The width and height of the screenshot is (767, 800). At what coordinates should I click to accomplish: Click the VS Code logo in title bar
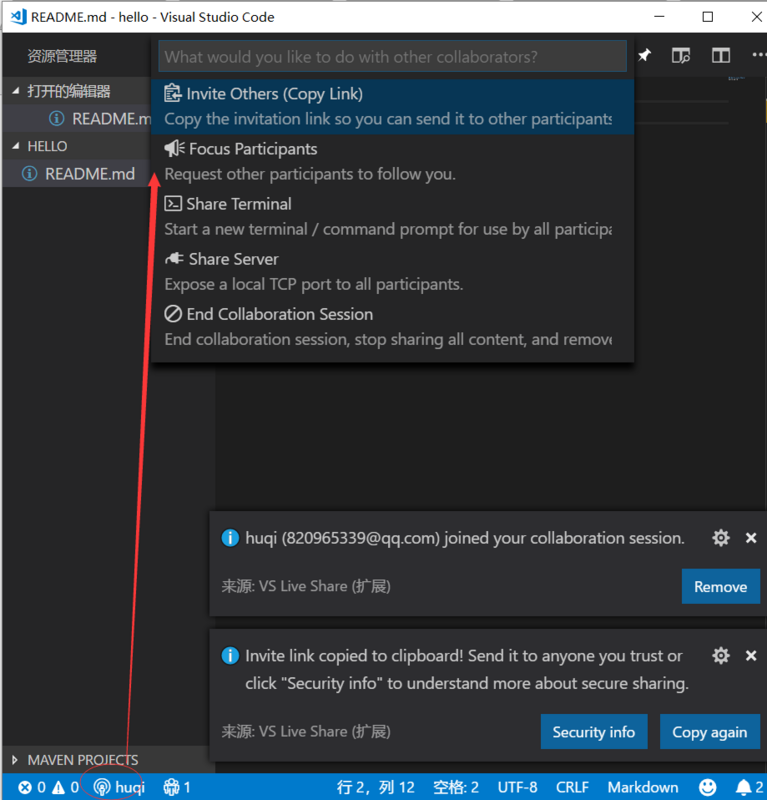(19, 17)
